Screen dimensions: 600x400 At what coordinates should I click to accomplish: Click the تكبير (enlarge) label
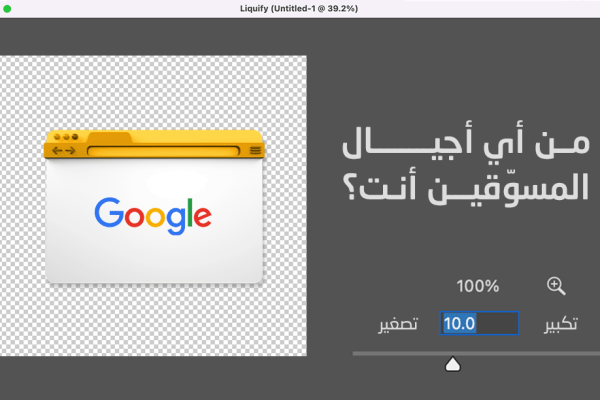pos(561,324)
